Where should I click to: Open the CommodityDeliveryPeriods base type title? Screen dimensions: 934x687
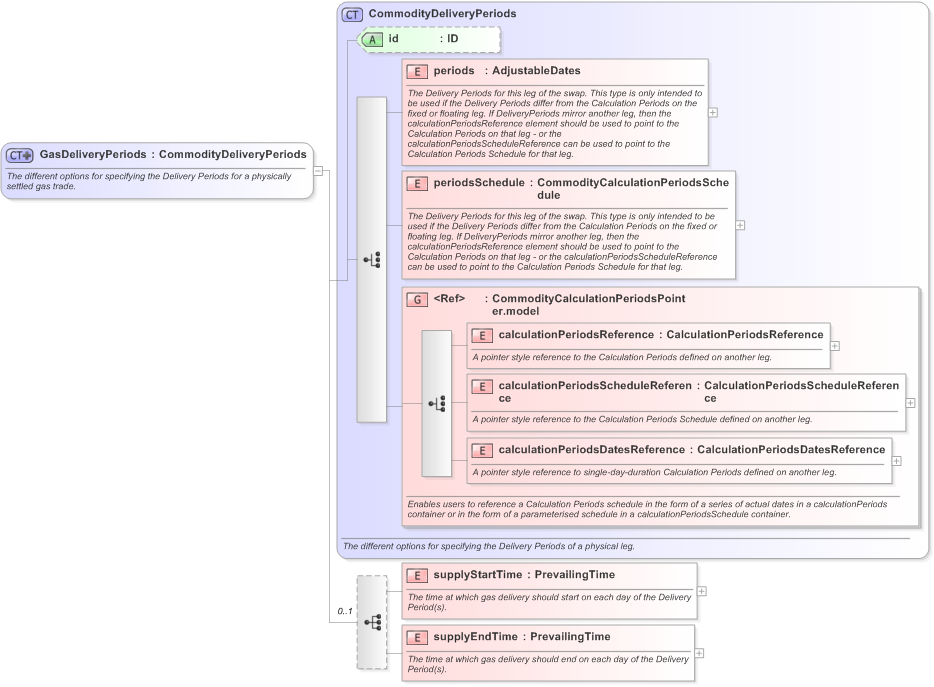coord(443,14)
